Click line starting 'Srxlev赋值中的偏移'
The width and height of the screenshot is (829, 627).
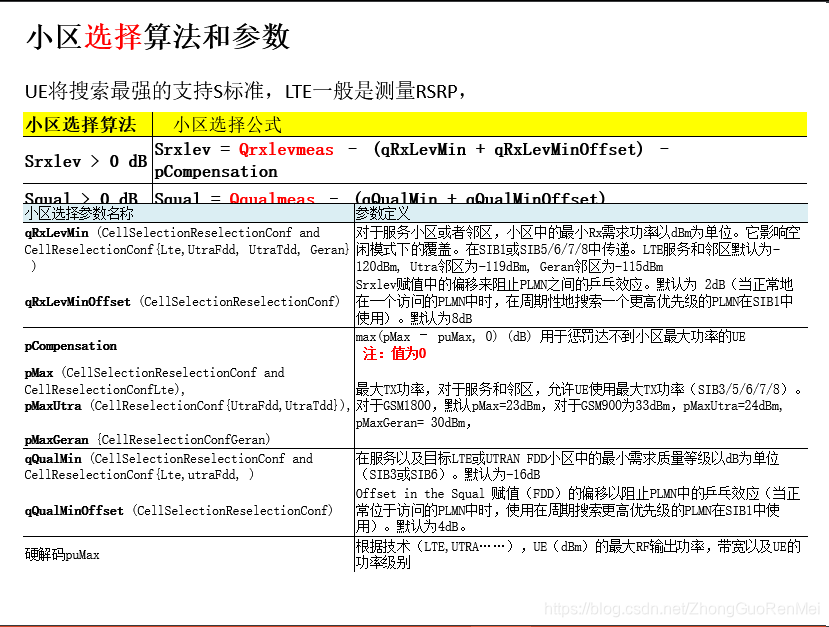coord(574,284)
